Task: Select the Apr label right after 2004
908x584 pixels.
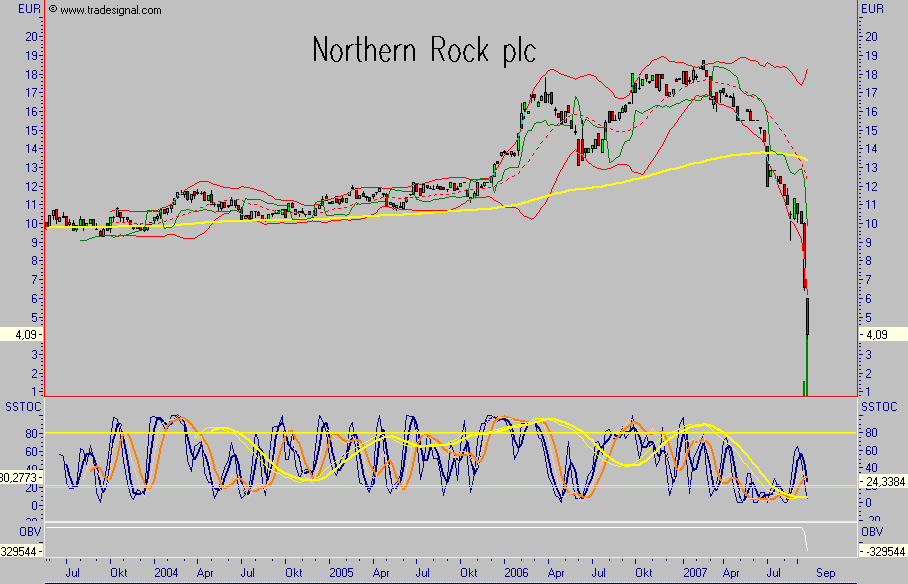Action: (205, 572)
